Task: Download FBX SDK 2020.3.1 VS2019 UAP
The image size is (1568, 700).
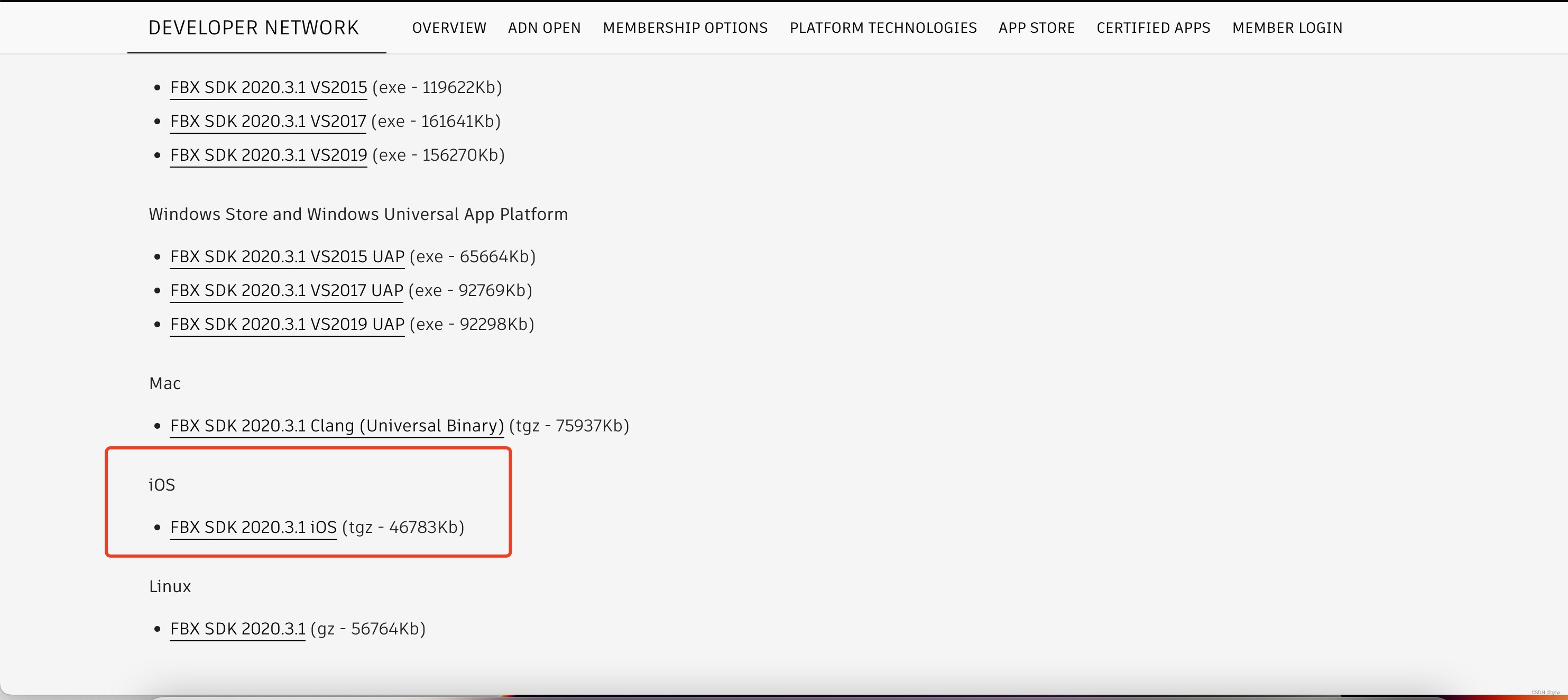Action: tap(287, 325)
